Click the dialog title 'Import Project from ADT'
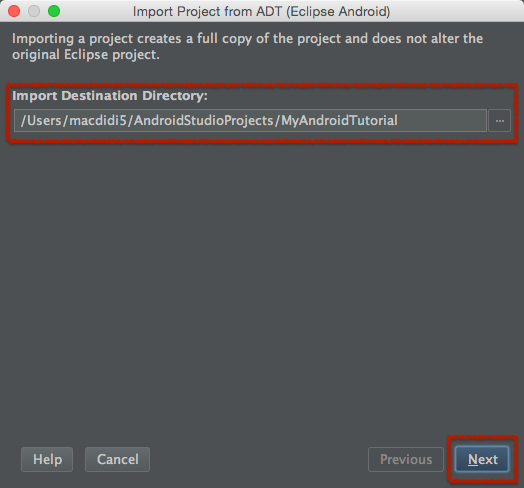Screen dimensions: 524x488 coord(208,11)
